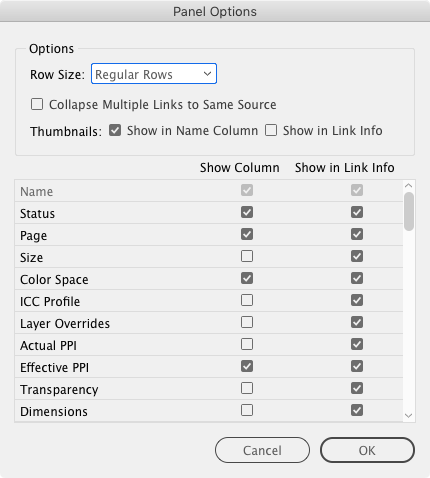430x478 pixels.
Task: Uncheck Show in Link Info for Transparency
Action: [x=357, y=388]
